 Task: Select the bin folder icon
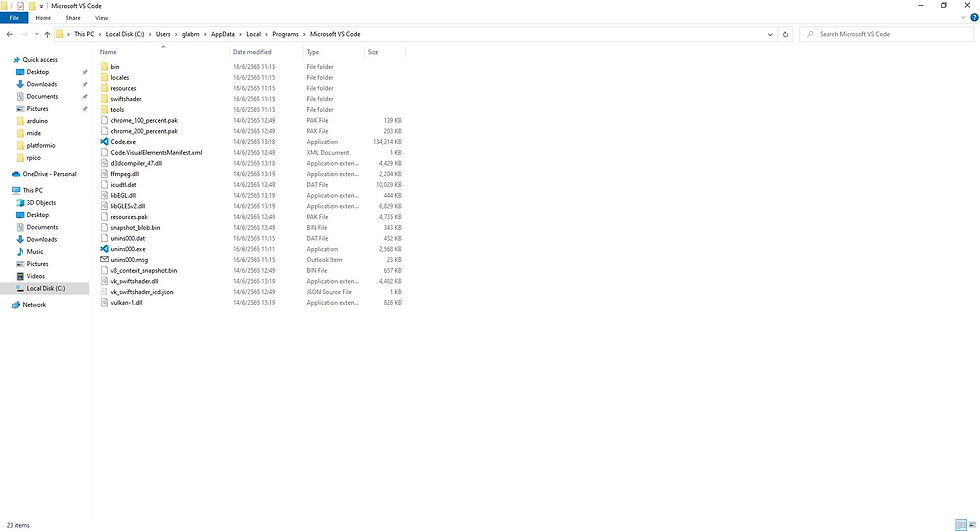pyautogui.click(x=104, y=67)
